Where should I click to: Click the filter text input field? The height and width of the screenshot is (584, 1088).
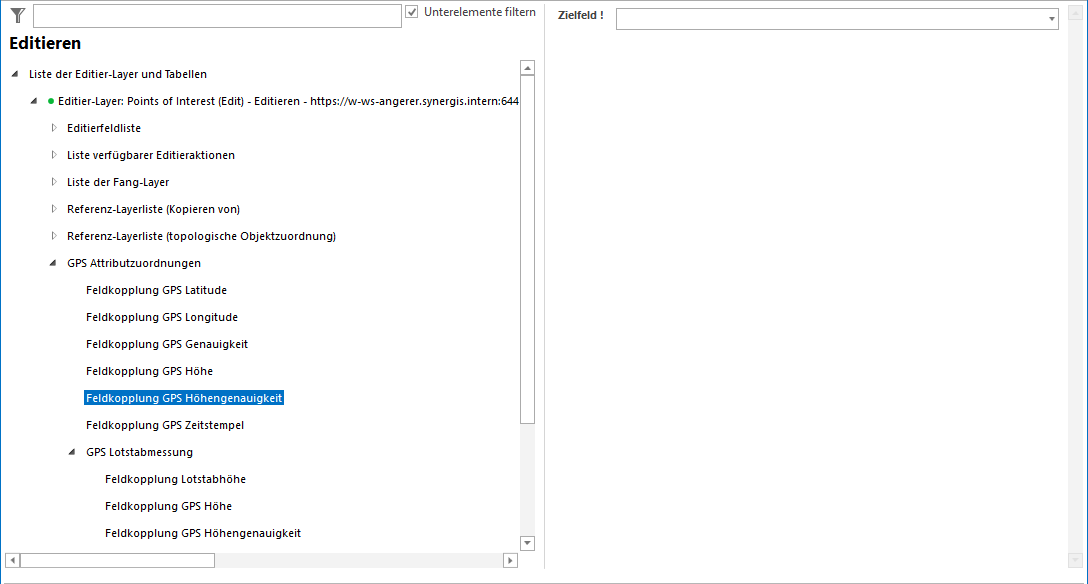tap(217, 16)
